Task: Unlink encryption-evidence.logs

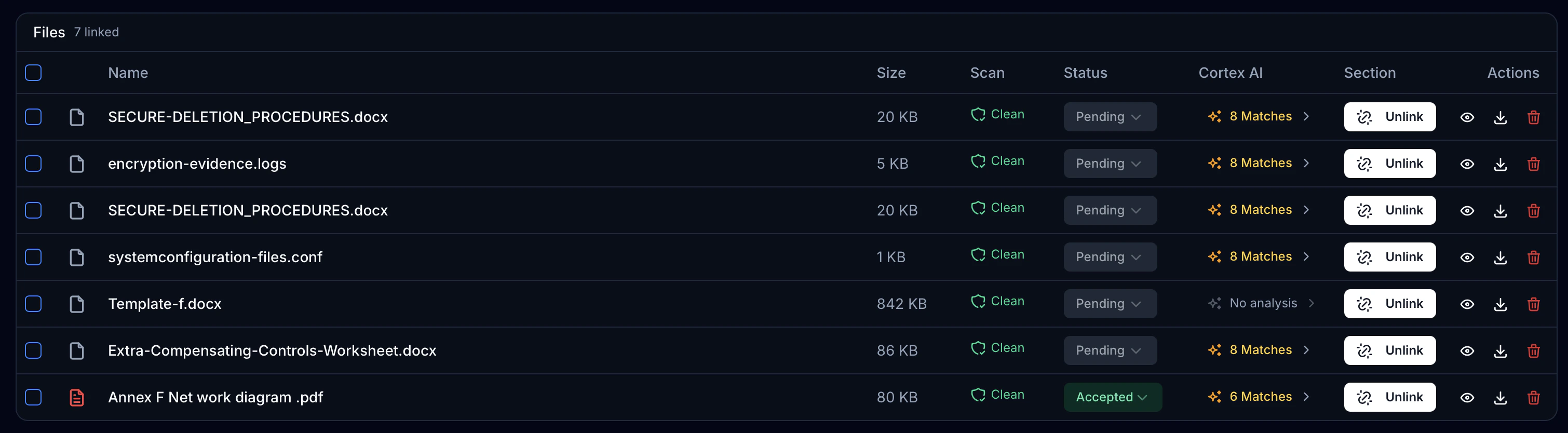Action: pos(1389,163)
